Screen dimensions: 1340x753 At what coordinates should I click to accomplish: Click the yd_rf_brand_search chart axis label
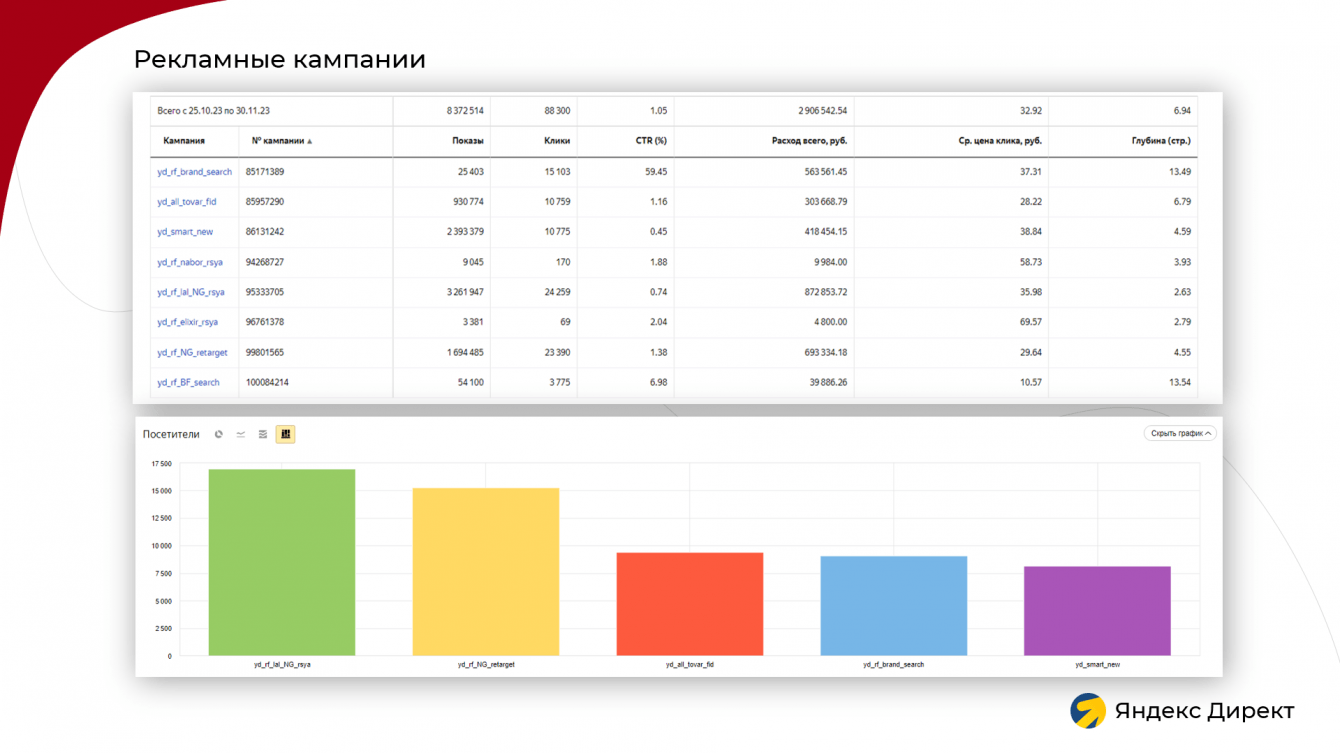coord(894,664)
